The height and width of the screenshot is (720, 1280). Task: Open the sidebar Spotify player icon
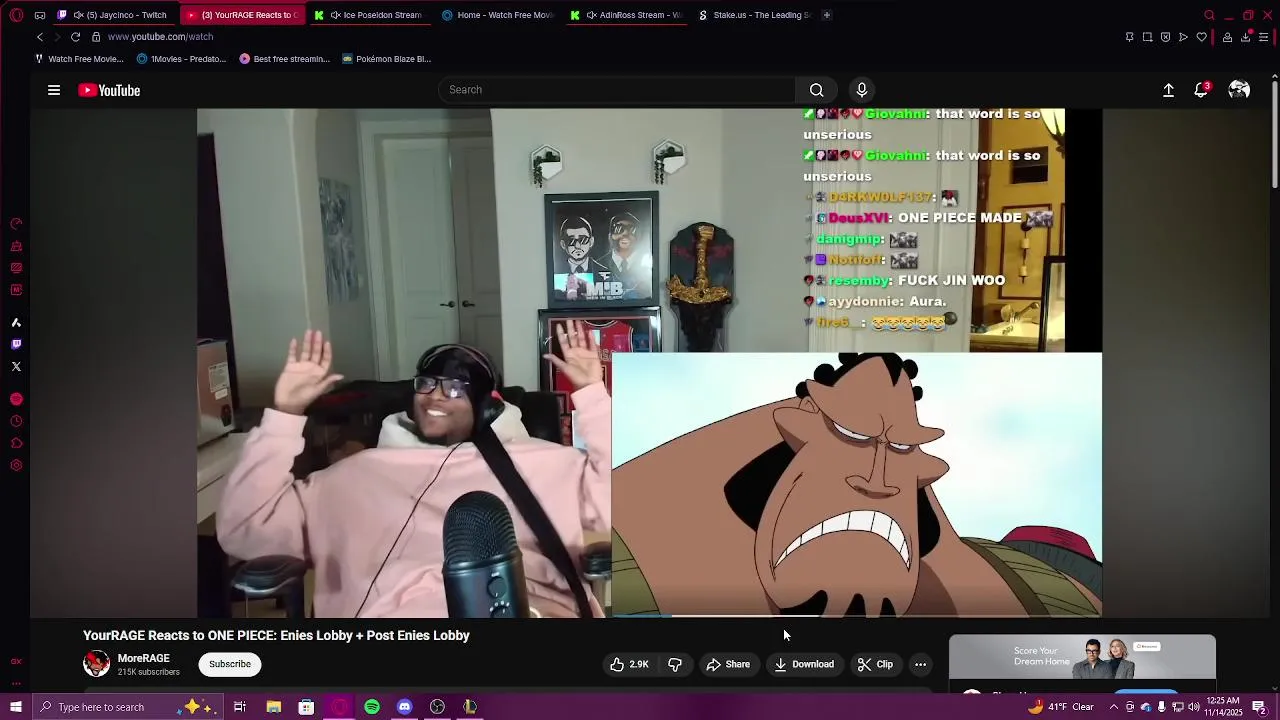(x=16, y=399)
